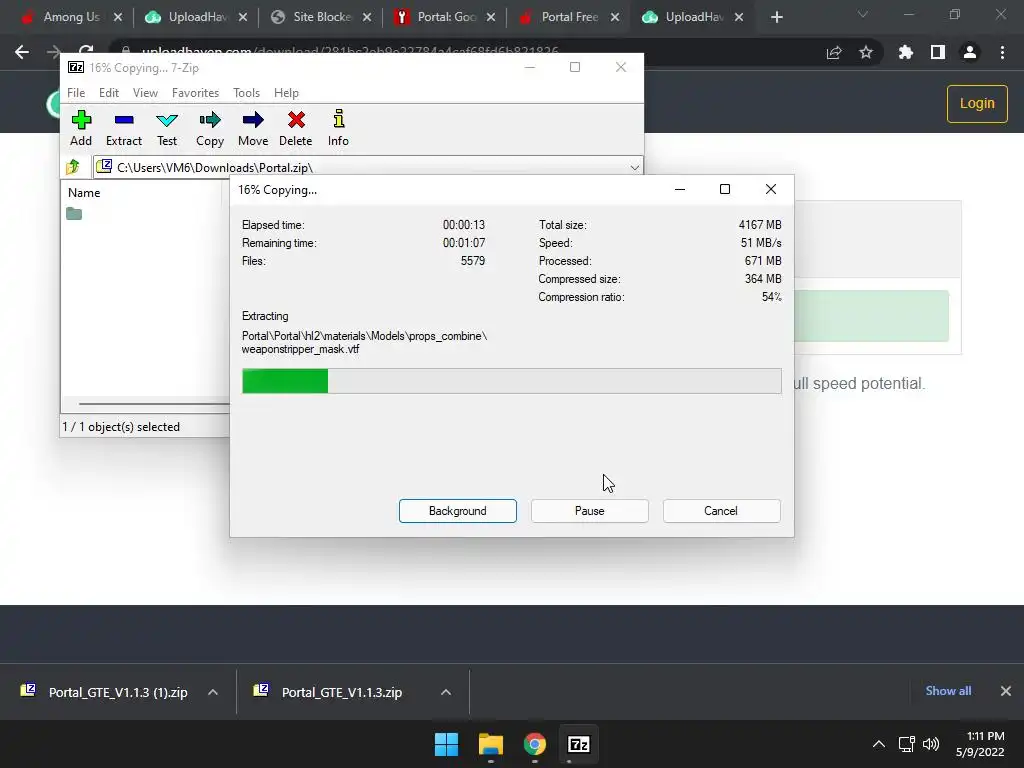Open the Tools menu in 7-Zip
The width and height of the screenshot is (1024, 768).
pyautogui.click(x=246, y=93)
